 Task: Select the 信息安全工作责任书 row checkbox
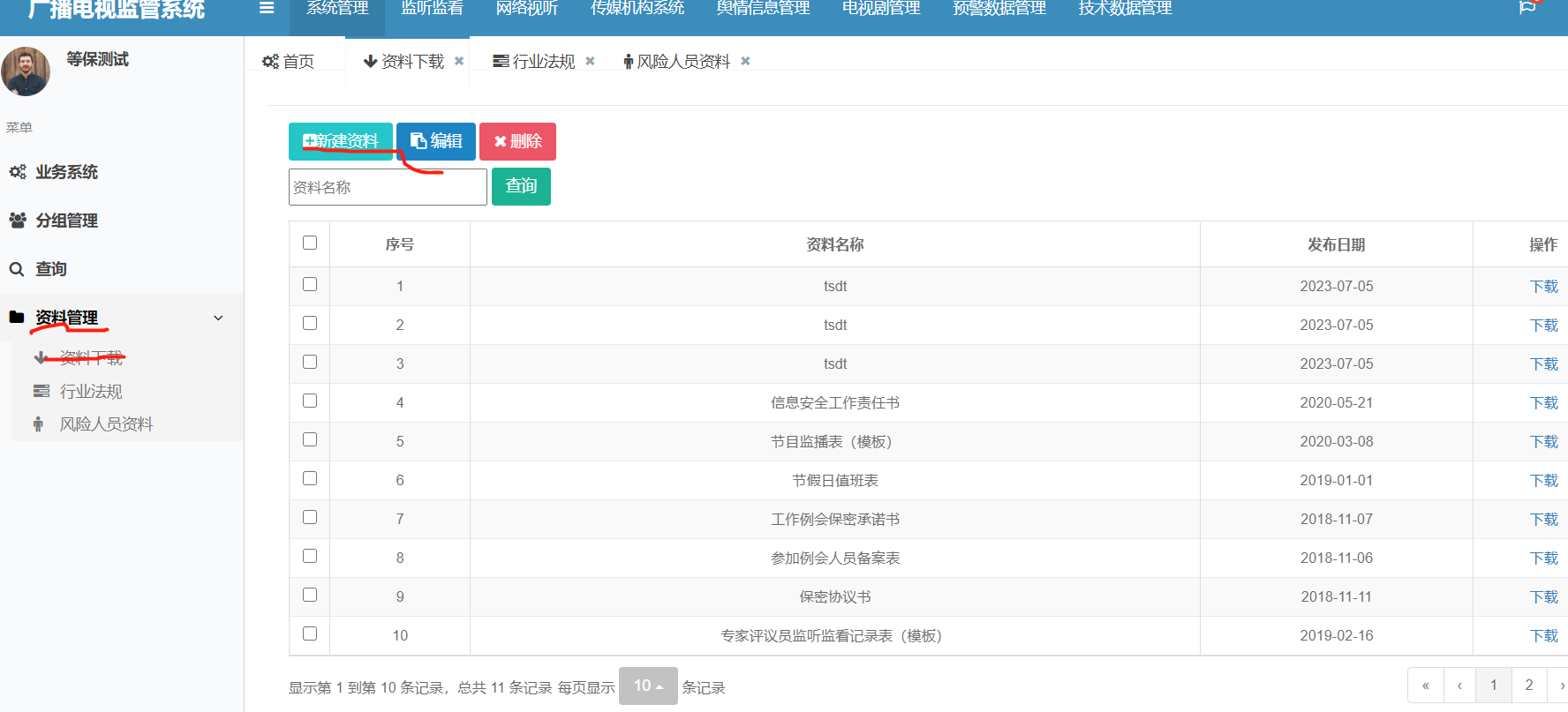pyautogui.click(x=310, y=401)
